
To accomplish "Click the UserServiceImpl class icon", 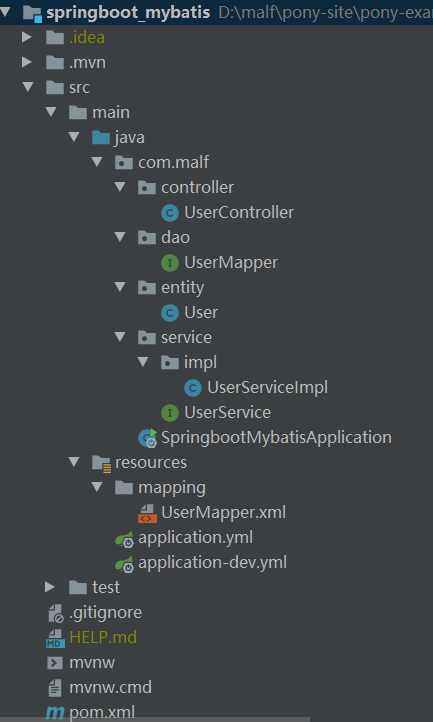I will point(193,388).
